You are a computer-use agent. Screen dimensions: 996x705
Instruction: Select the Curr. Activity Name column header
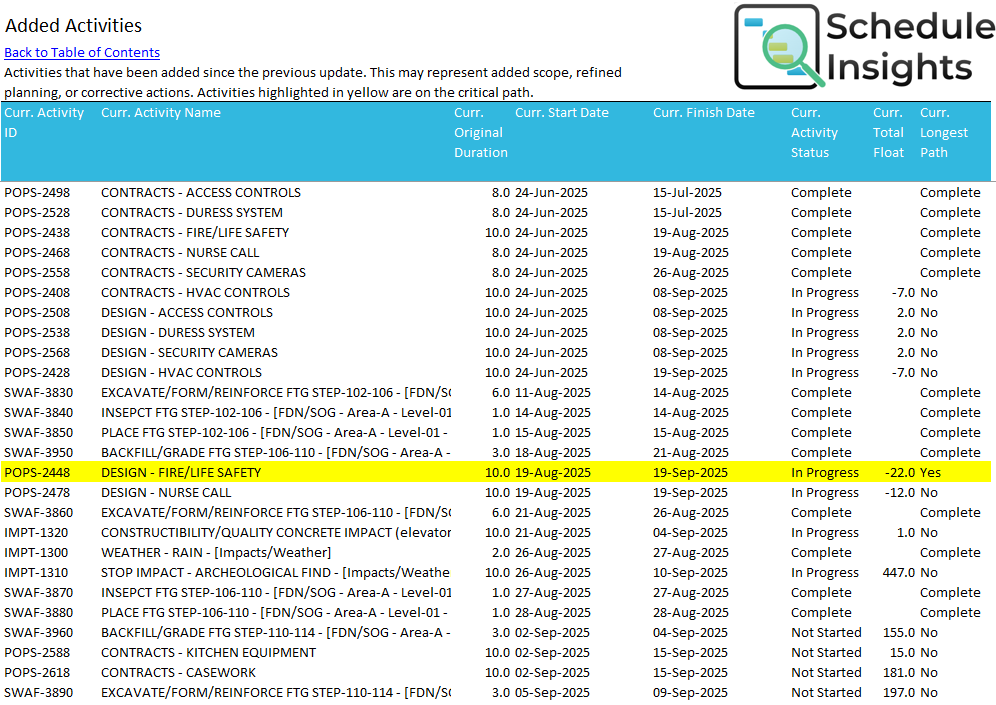161,113
